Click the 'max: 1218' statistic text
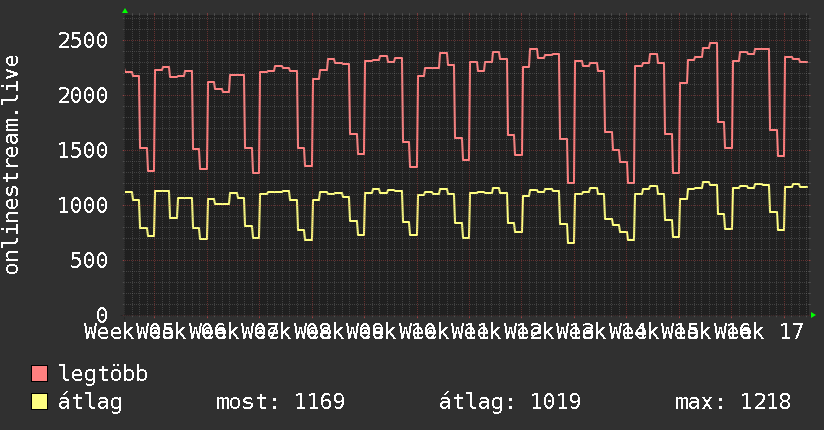Screen dimensions: 824x430 point(733,402)
